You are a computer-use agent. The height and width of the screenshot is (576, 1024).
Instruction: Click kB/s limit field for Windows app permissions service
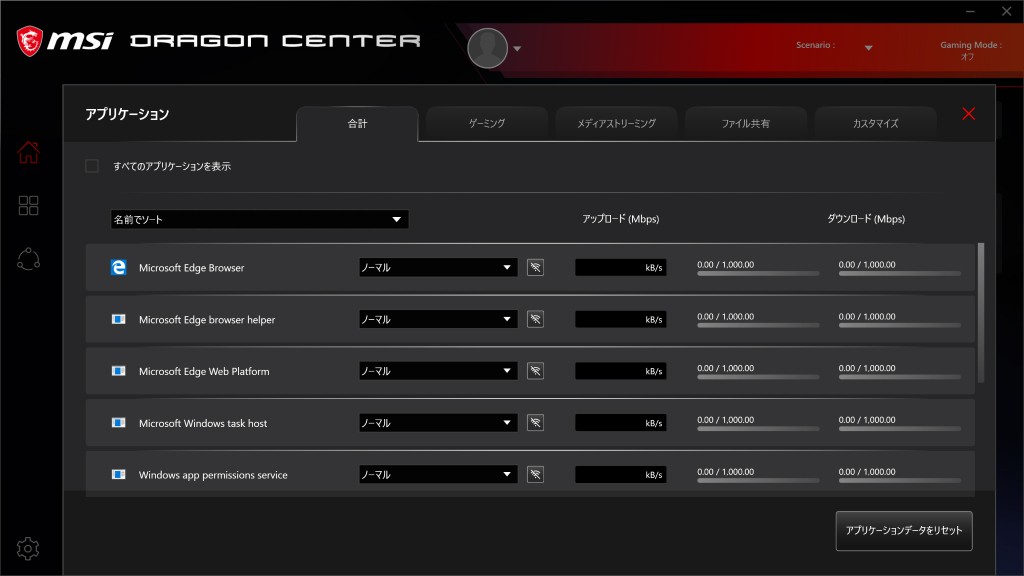tap(620, 474)
